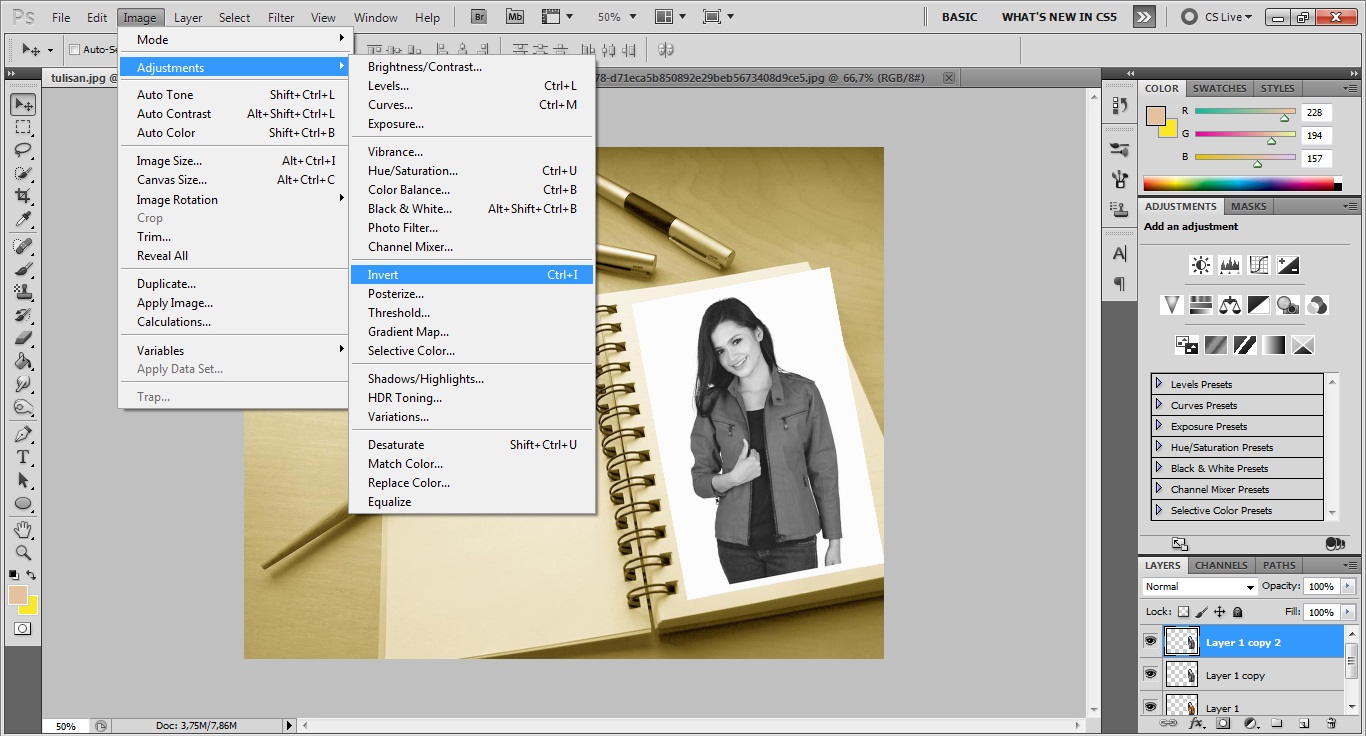Image resolution: width=1366 pixels, height=736 pixels.
Task: Select the Eyedropper tool
Action: point(23,220)
